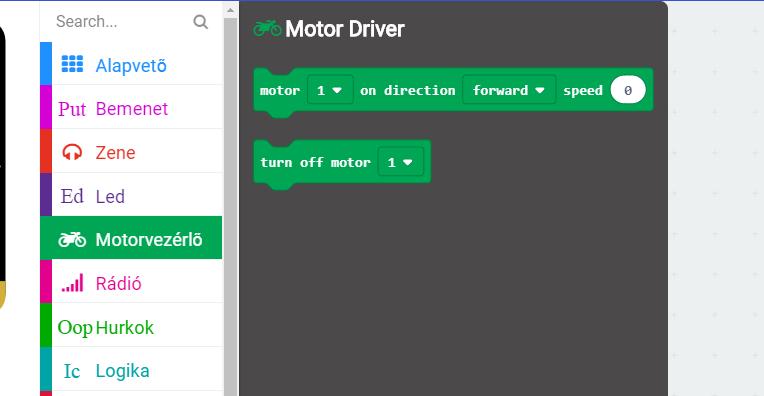The width and height of the screenshot is (764, 396).
Task: Open the Hurkok category
Action: click(x=132, y=325)
